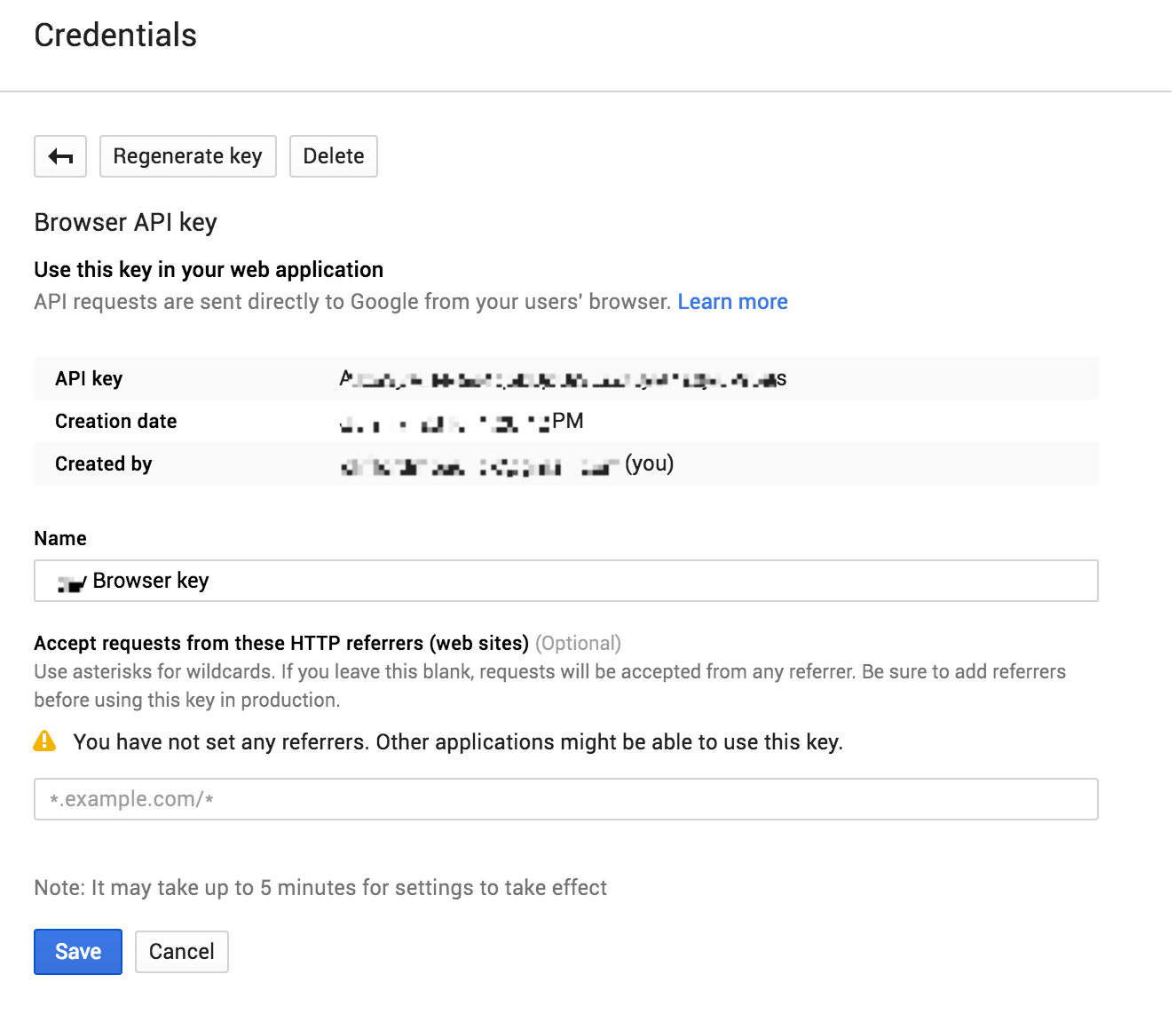1176x1030 pixels.
Task: Click the Credentials page title
Action: pyautogui.click(x=115, y=36)
